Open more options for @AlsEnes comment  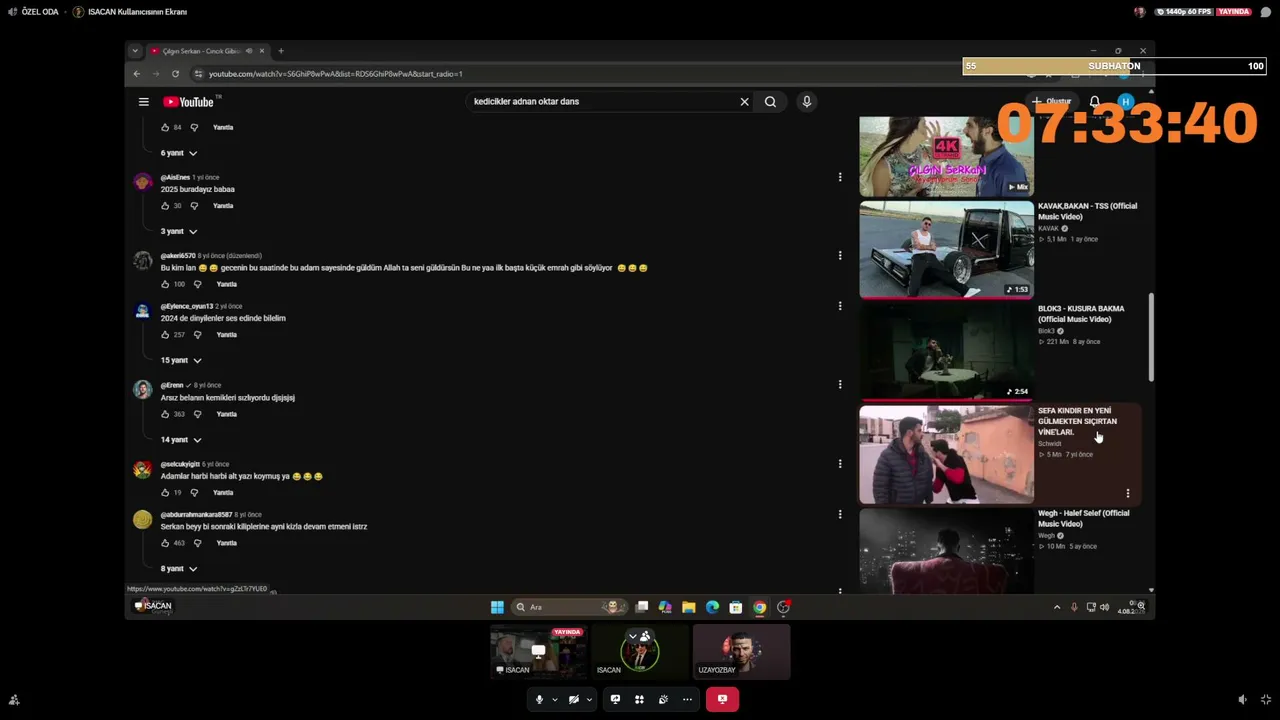tap(840, 178)
